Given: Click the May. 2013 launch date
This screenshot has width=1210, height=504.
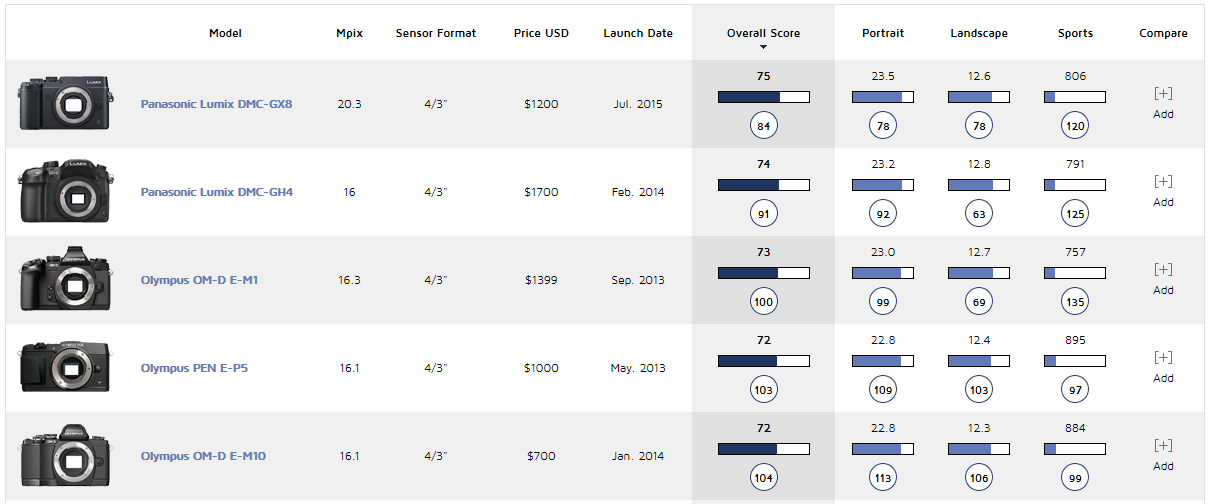Looking at the screenshot, I should click(638, 368).
